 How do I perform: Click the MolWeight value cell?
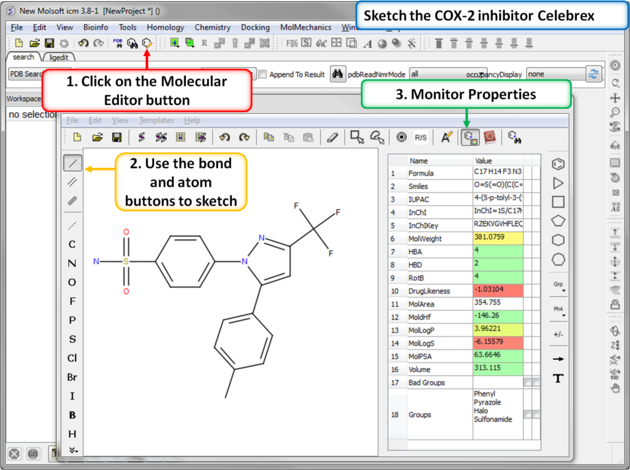pyautogui.click(x=497, y=238)
